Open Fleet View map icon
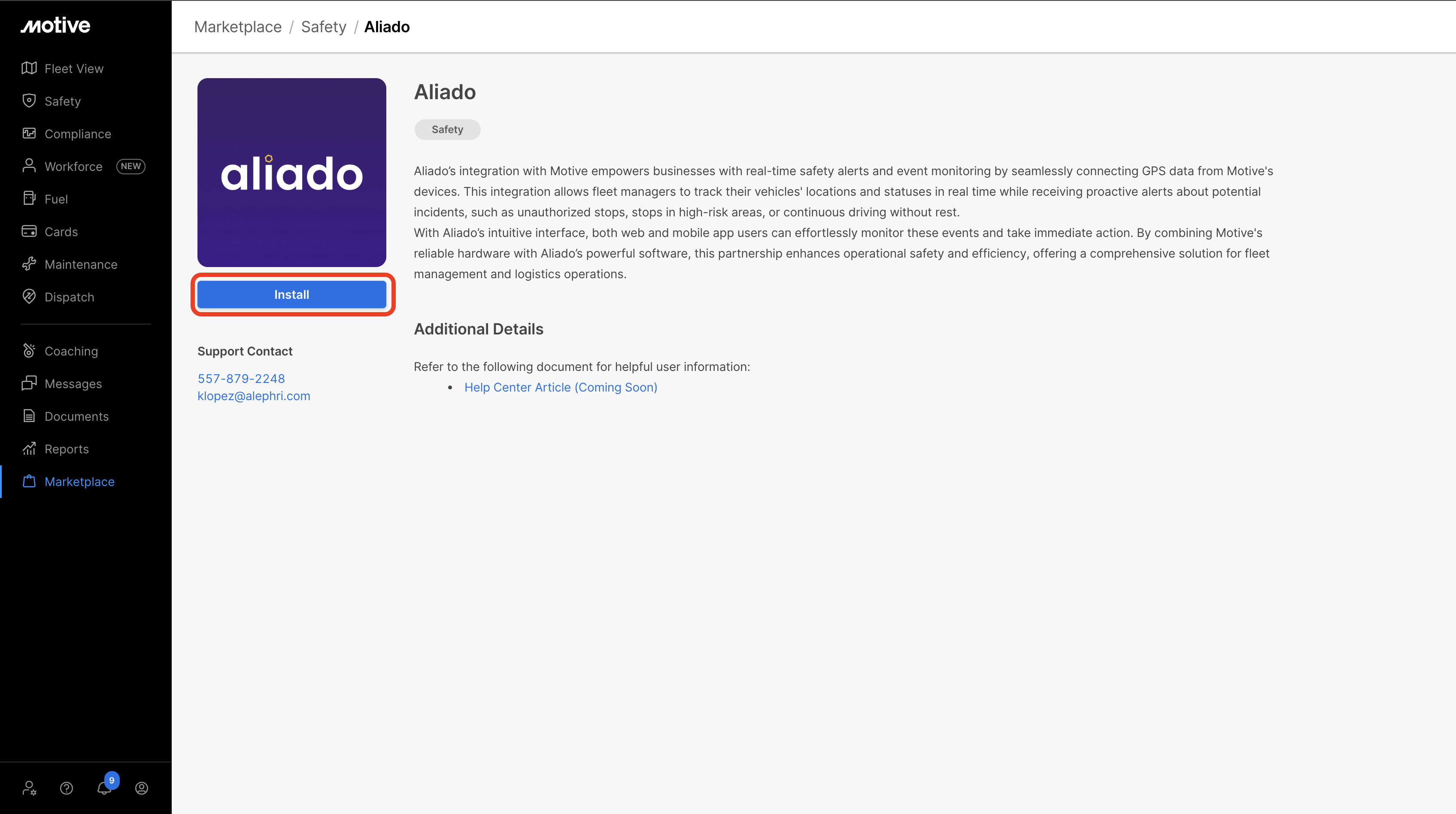The width and height of the screenshot is (1456, 814). [29, 68]
